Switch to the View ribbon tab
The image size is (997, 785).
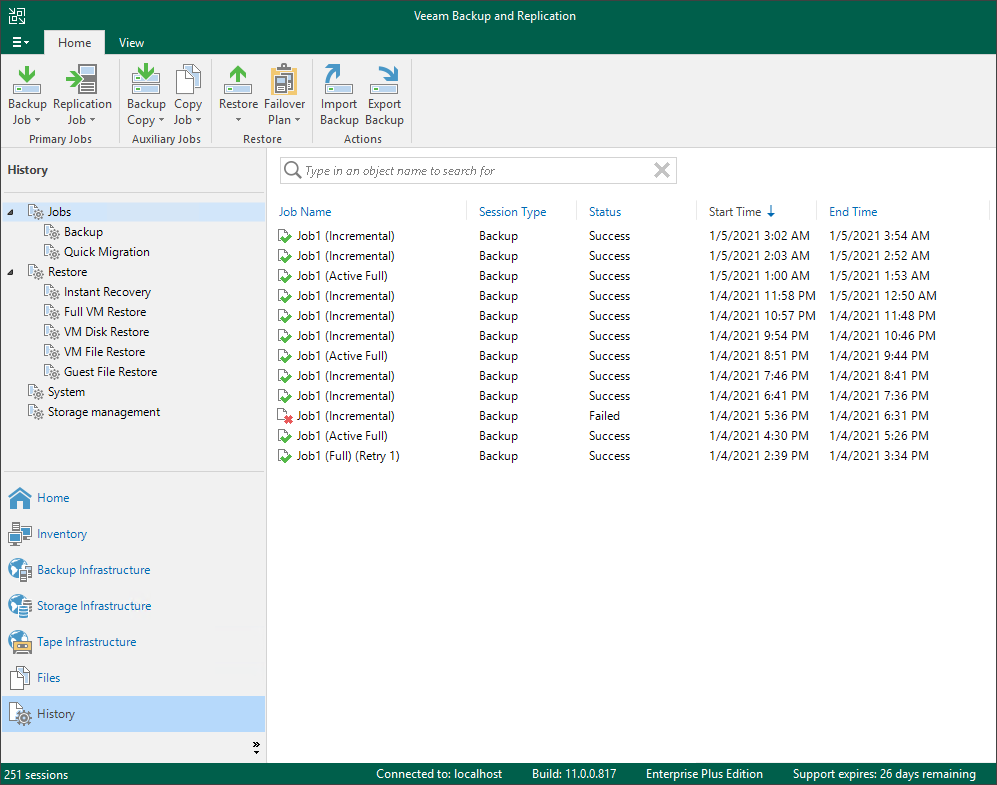click(x=131, y=43)
